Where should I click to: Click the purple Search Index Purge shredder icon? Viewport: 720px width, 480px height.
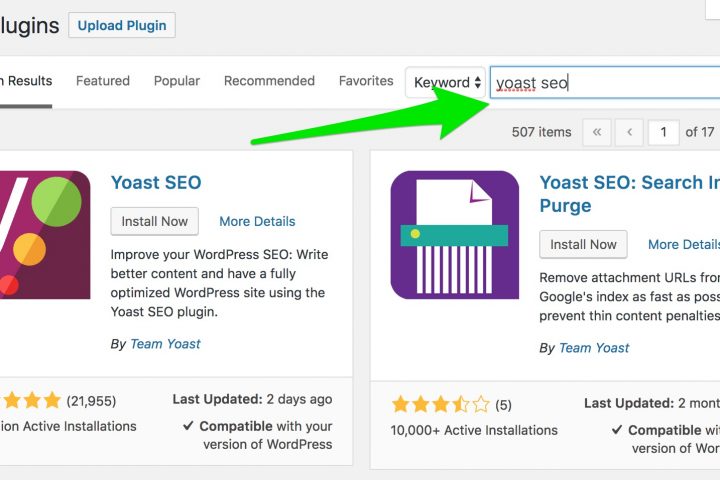point(455,235)
